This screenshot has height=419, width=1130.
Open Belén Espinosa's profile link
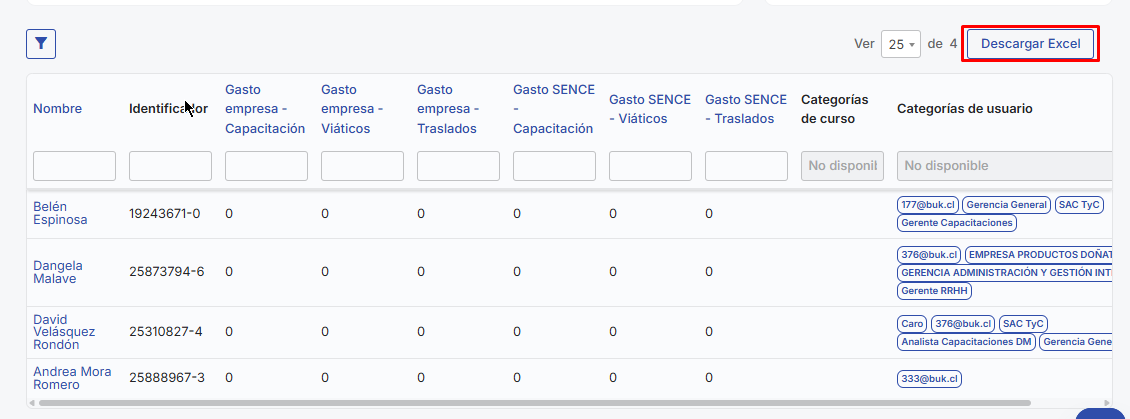coord(60,212)
